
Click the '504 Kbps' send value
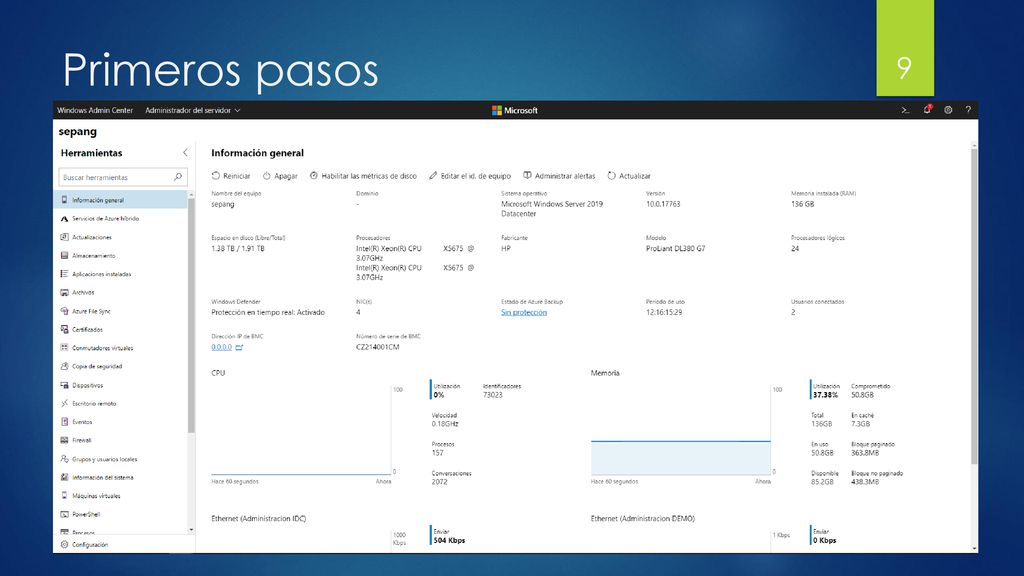click(449, 541)
